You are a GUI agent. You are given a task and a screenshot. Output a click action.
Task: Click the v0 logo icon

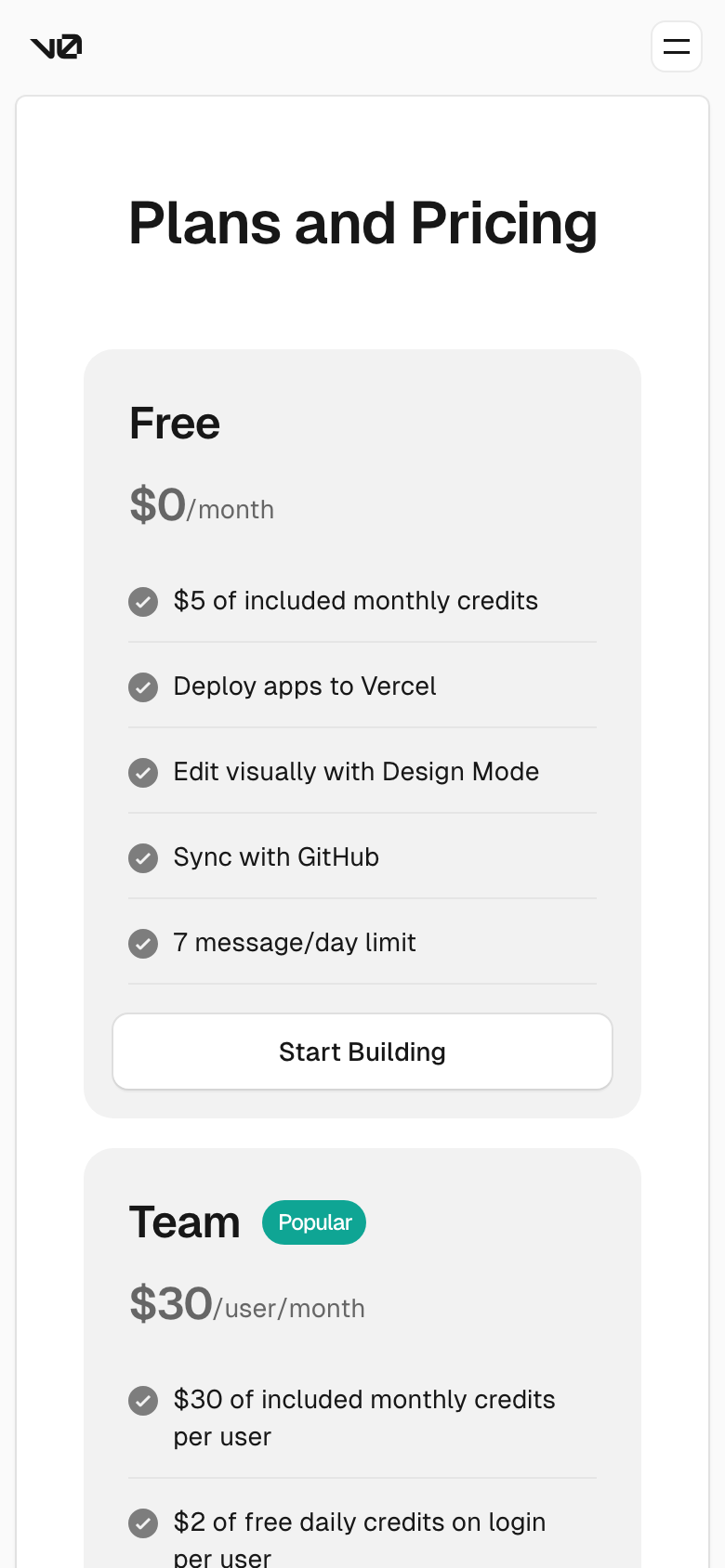[x=56, y=46]
